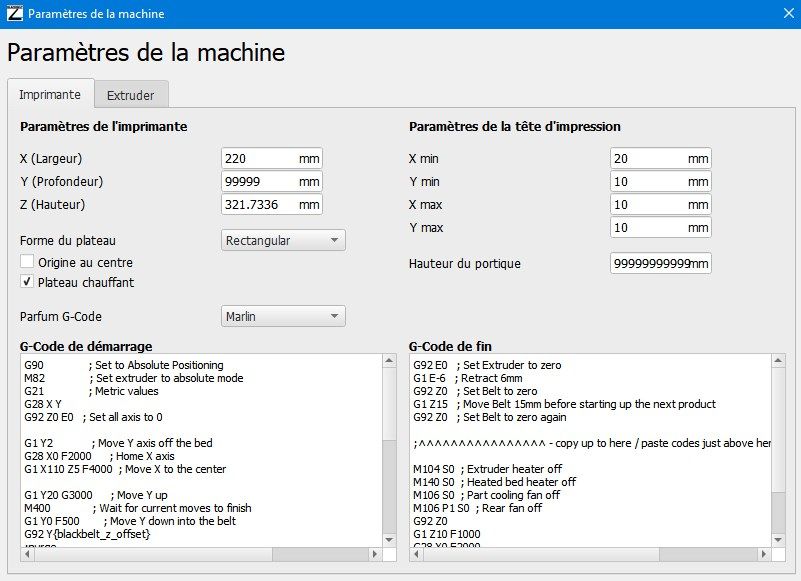
Task: Click the 'G1 Y2' Move Y axis off line
Action: tap(118, 443)
